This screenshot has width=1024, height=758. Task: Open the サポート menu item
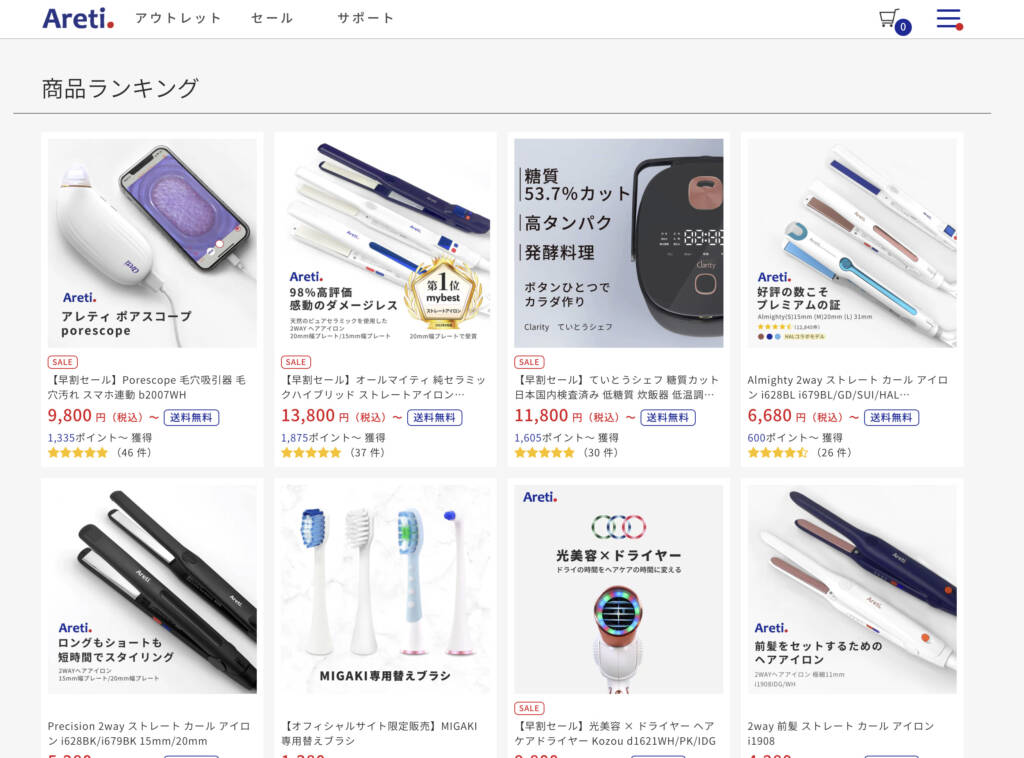[365, 18]
